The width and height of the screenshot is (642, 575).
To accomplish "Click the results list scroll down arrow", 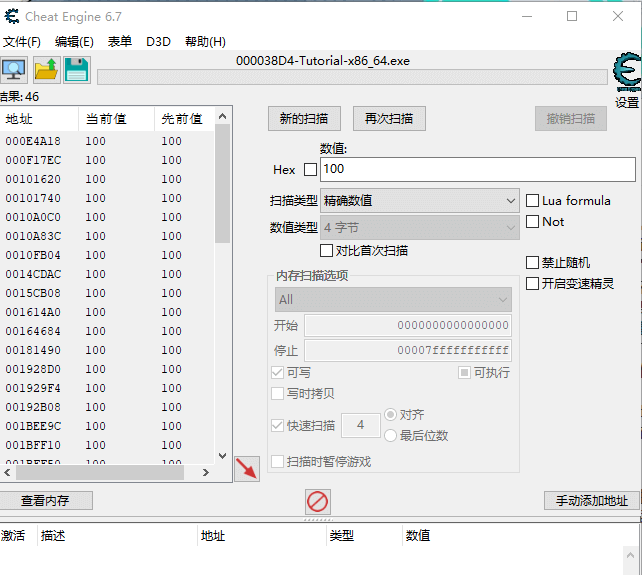I will pyautogui.click(x=223, y=456).
